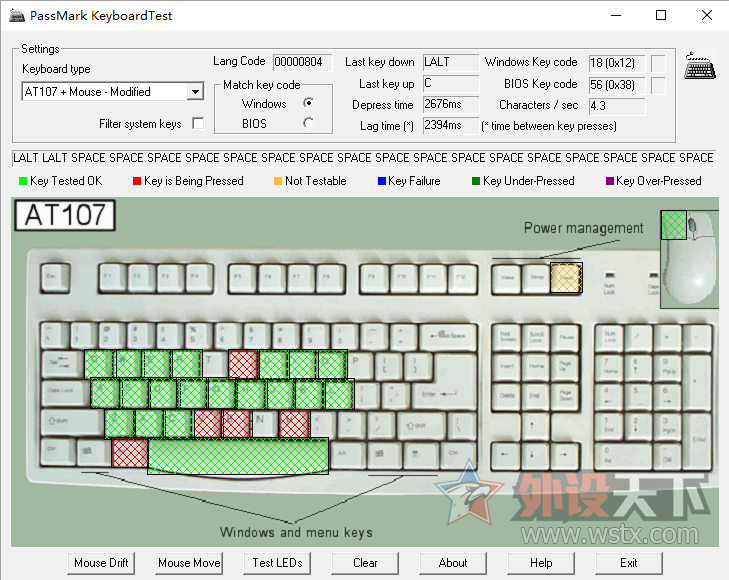Viewport: 729px width, 580px height.
Task: Click the Mouse Drift button
Action: point(101,563)
